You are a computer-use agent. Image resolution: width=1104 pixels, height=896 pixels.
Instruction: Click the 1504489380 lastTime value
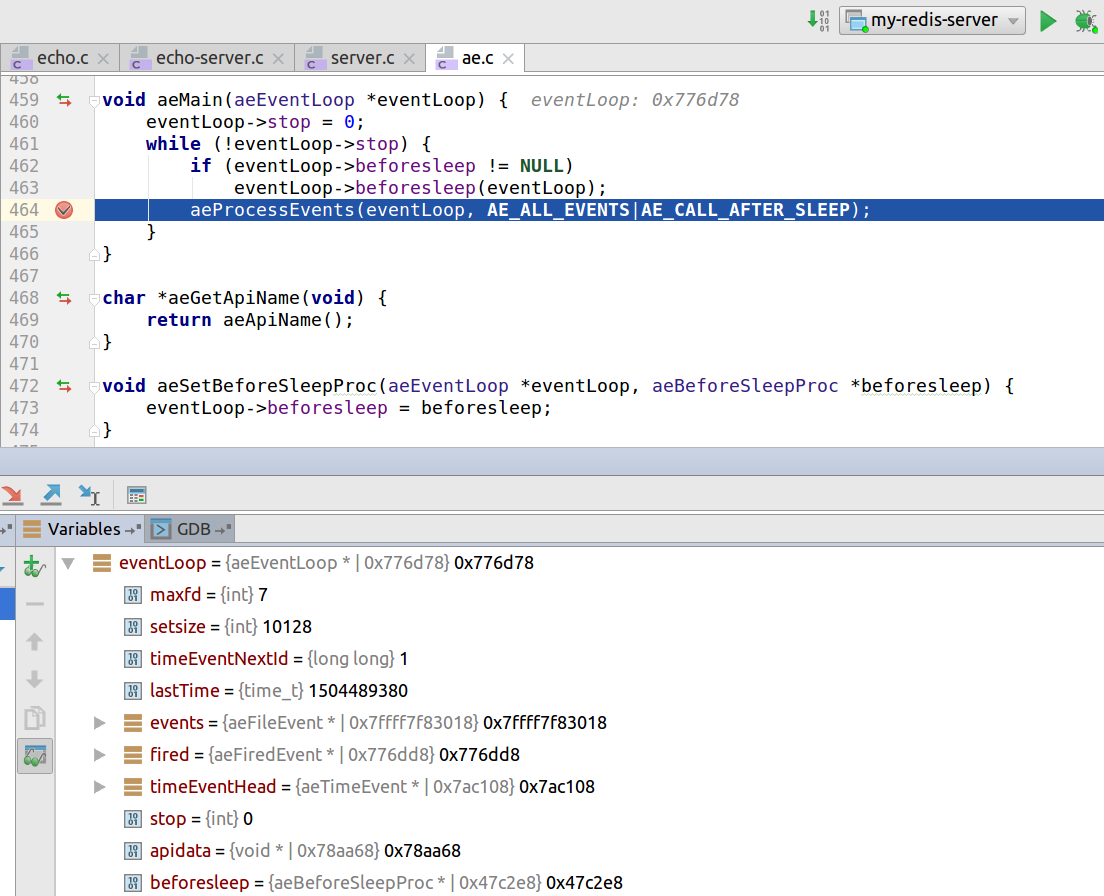pyautogui.click(x=358, y=690)
